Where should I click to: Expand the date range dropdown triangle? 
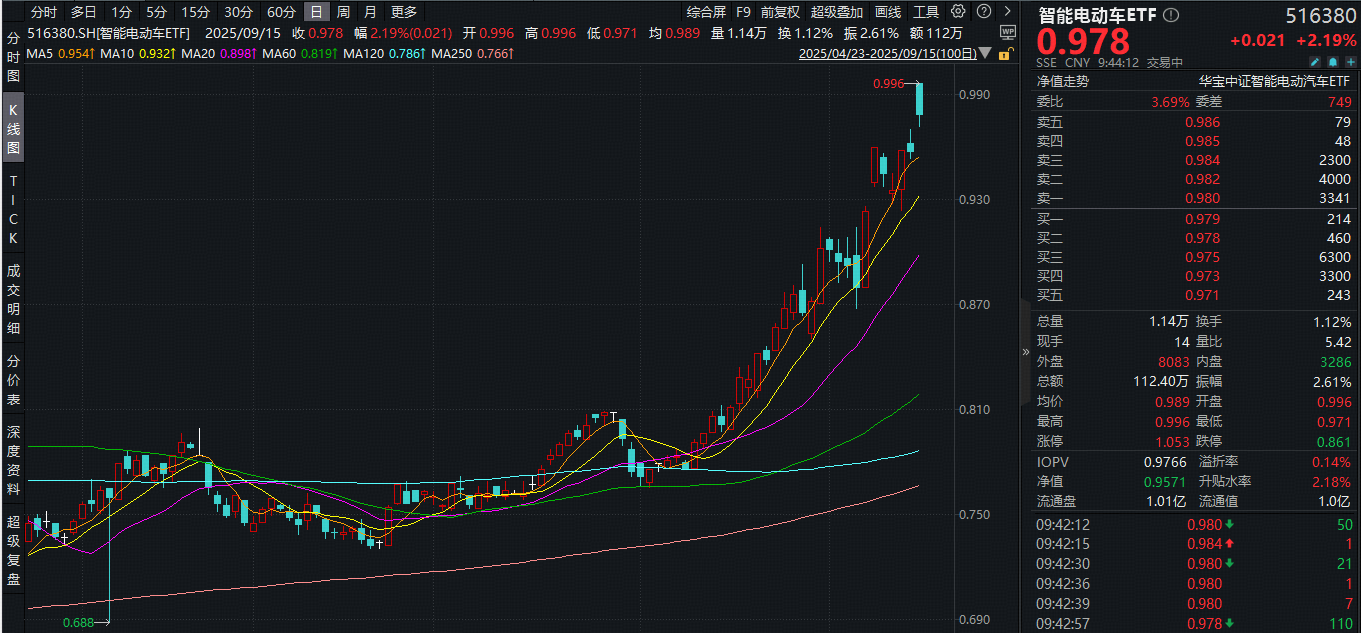(987, 52)
